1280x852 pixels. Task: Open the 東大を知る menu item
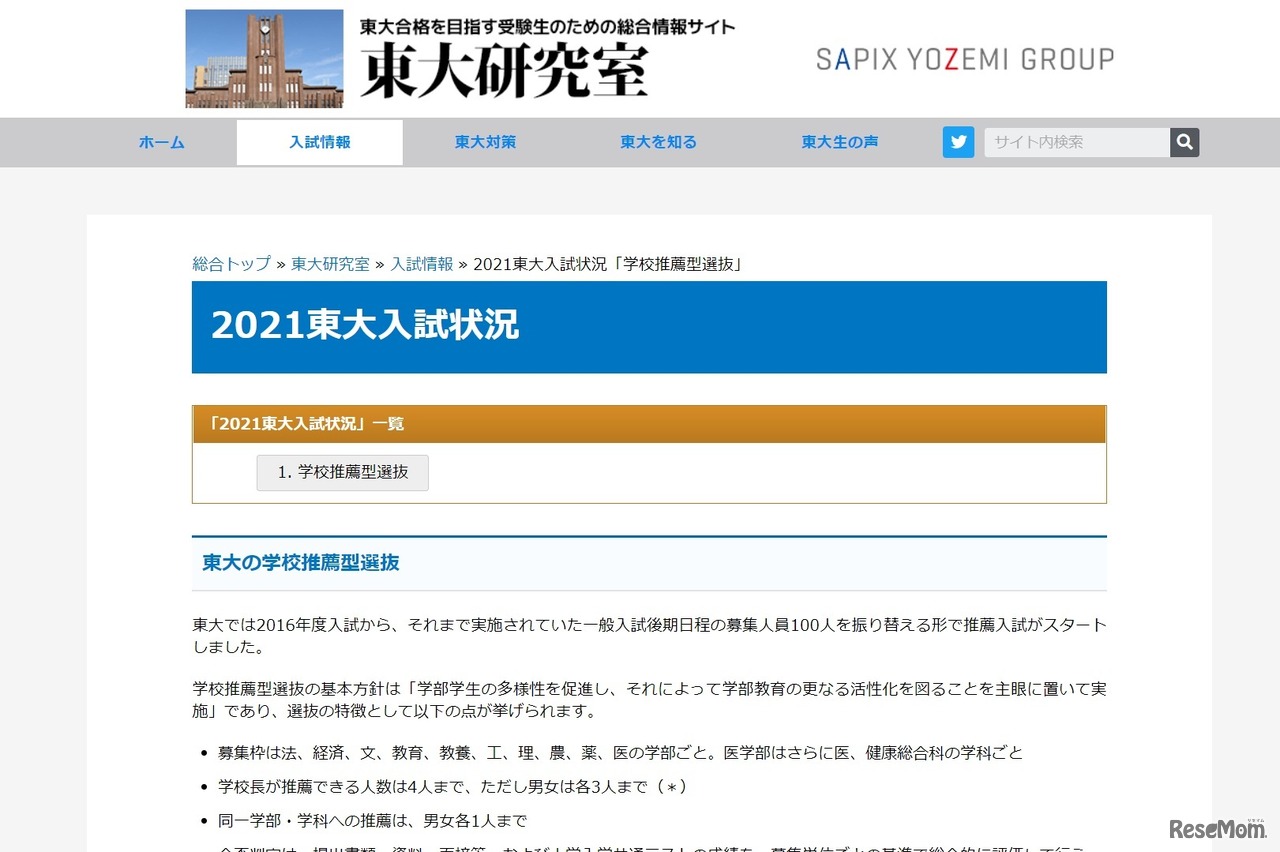(657, 142)
